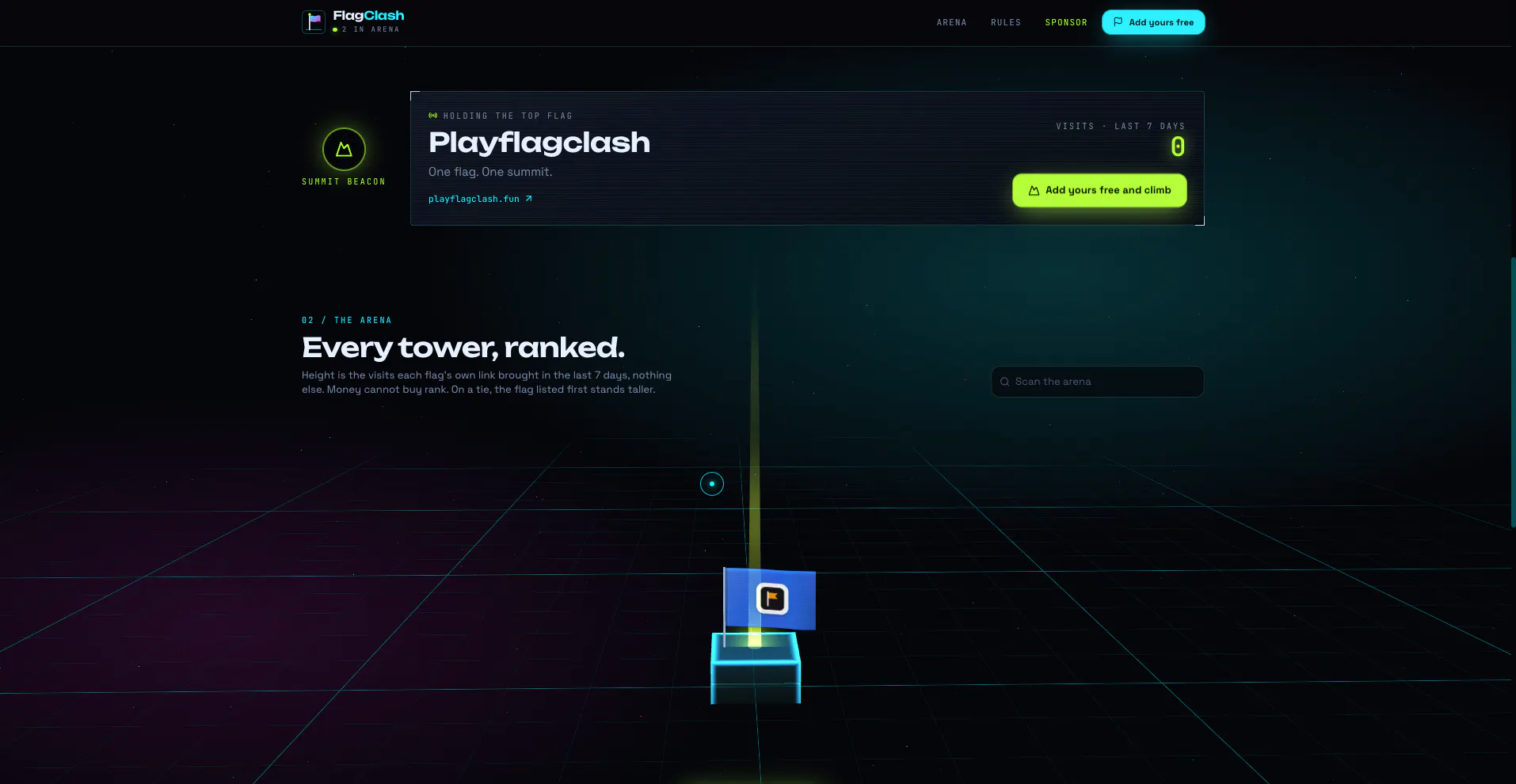Screen dimensions: 1516x784
Task: Click the Every tower, ranked. heading
Action: click(x=463, y=348)
